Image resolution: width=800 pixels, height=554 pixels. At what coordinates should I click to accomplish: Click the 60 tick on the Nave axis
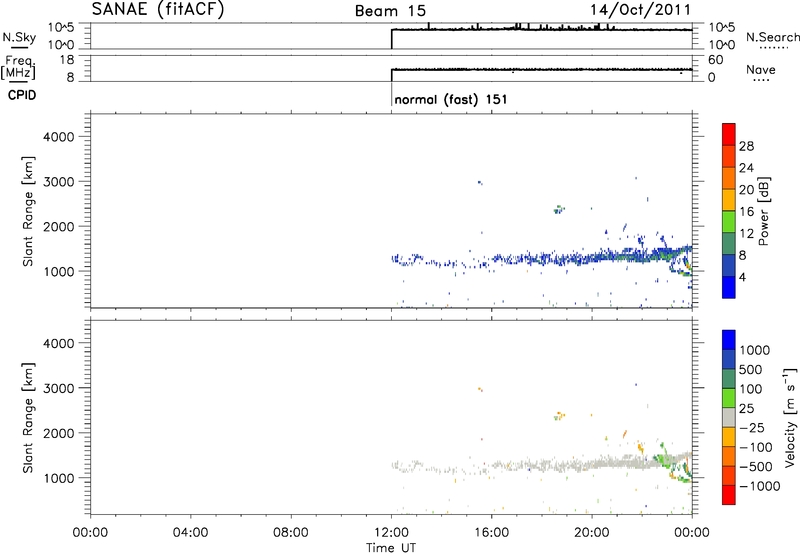pyautogui.click(x=716, y=60)
